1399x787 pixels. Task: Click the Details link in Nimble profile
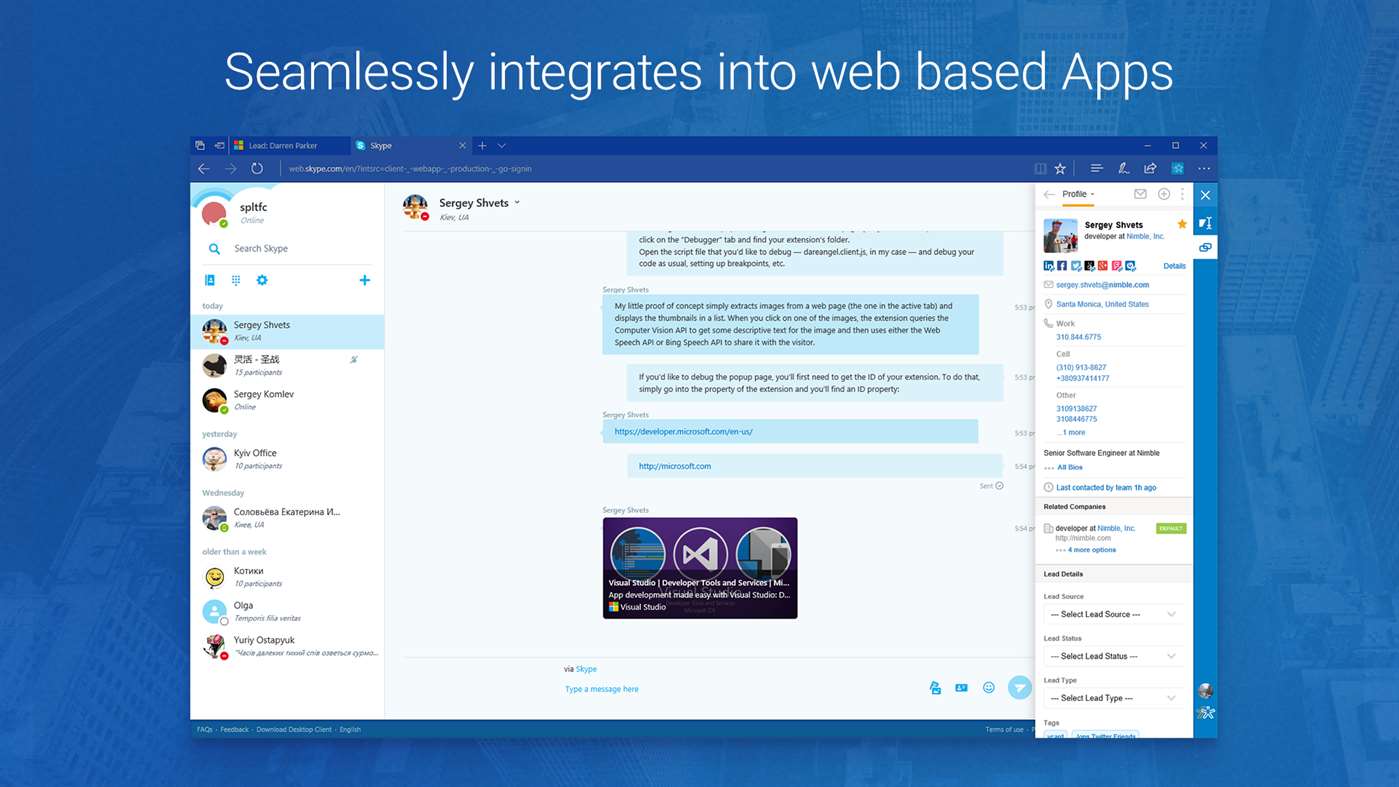tap(1174, 266)
